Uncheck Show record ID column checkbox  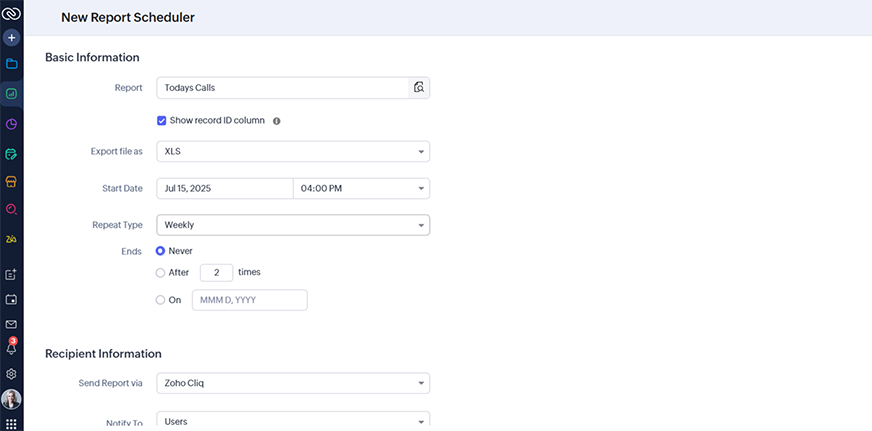[161, 121]
